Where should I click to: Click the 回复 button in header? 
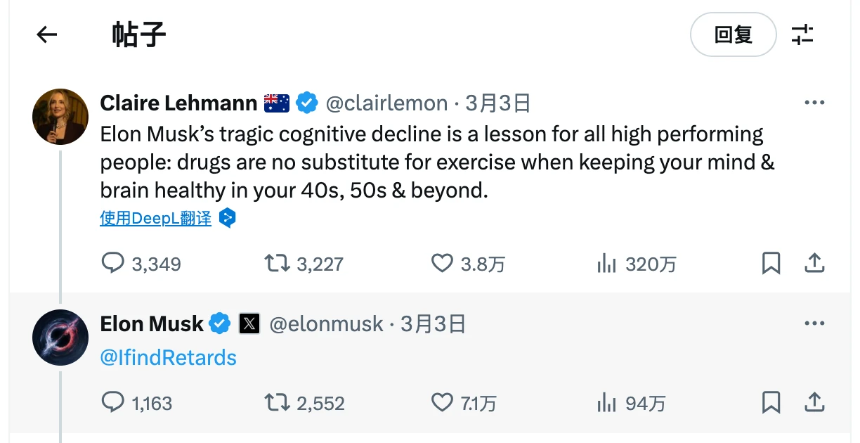click(733, 35)
